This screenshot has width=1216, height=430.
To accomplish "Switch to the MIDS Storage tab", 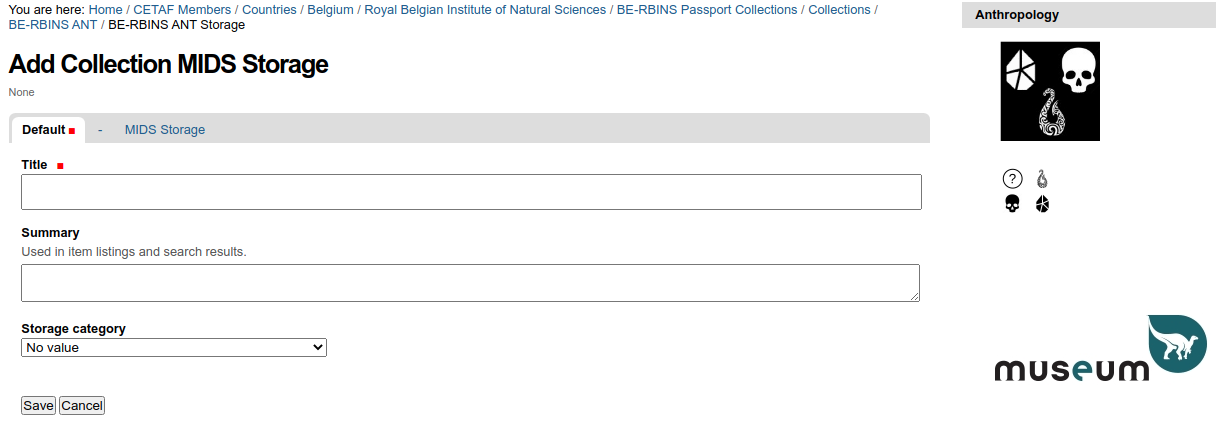I will (165, 129).
